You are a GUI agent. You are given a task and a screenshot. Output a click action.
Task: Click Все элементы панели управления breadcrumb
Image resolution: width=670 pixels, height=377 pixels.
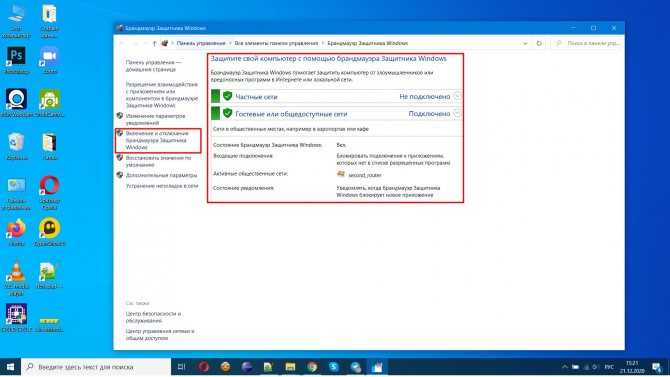276,43
